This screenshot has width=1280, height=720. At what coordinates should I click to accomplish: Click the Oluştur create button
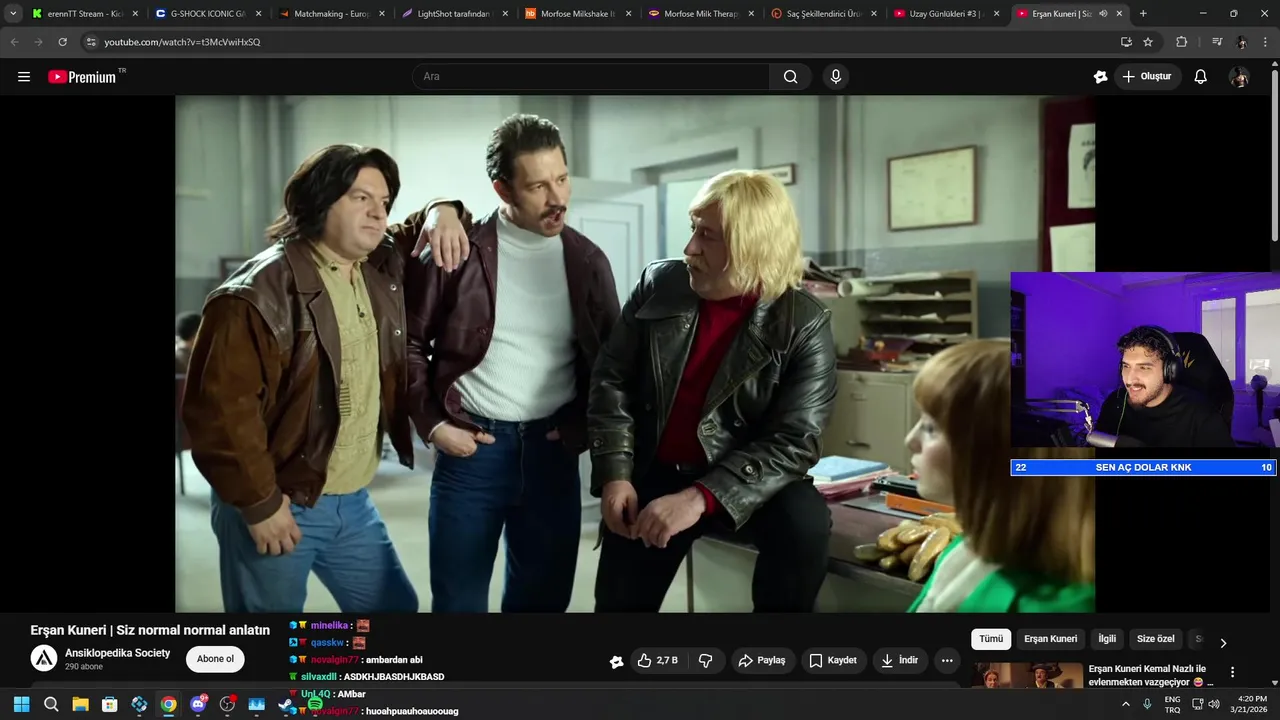(1147, 77)
